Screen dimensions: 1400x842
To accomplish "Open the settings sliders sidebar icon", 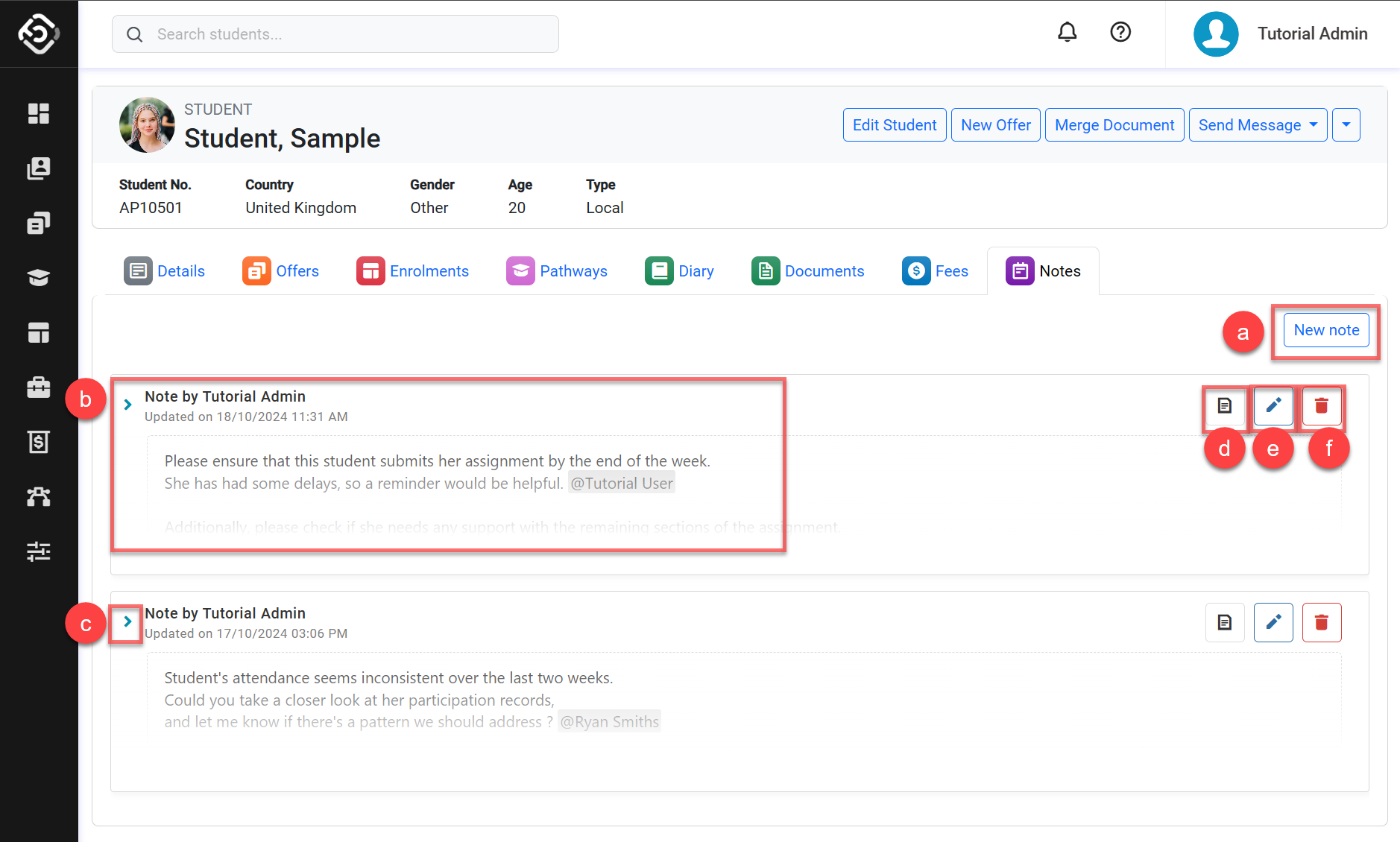I will (39, 551).
